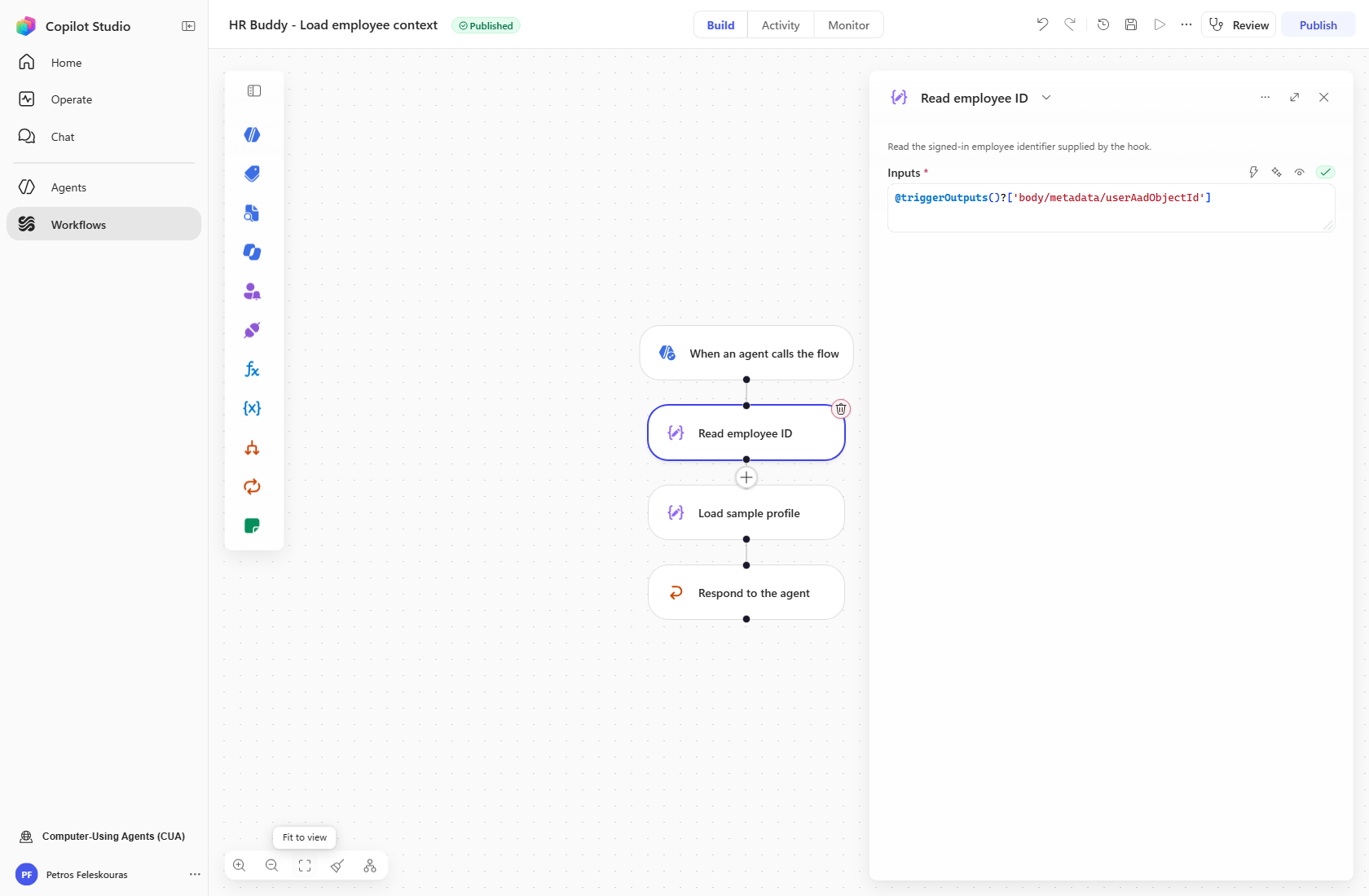Switch to the Activity tab
Viewport: 1369px width, 896px height.
[x=781, y=25]
